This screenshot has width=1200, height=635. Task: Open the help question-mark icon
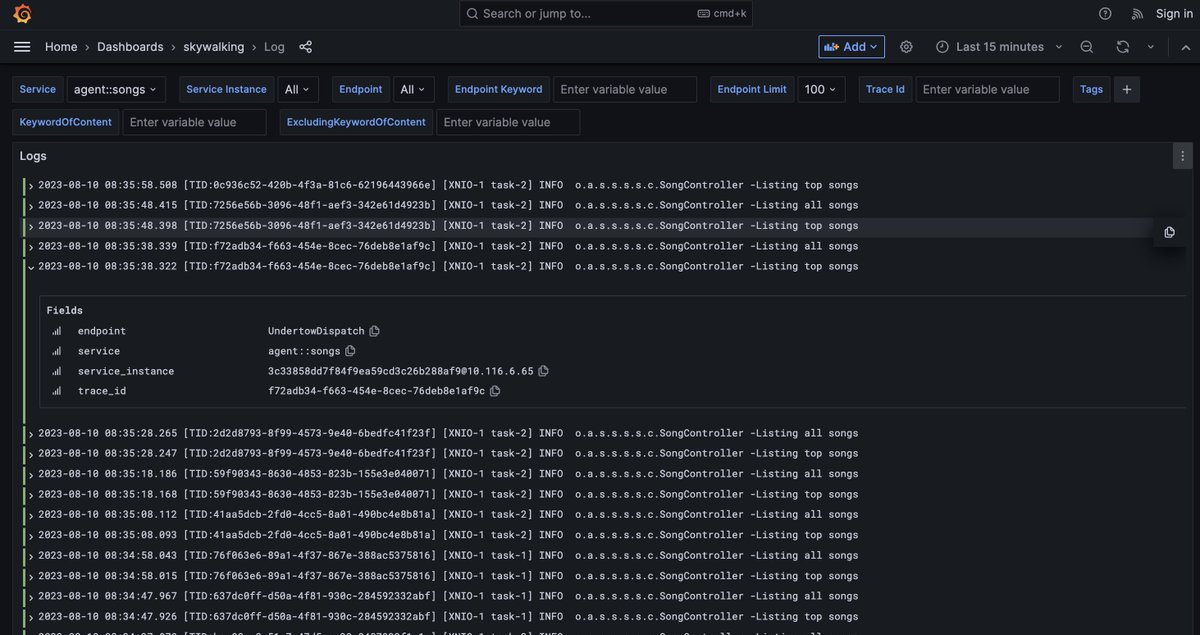(x=1105, y=14)
